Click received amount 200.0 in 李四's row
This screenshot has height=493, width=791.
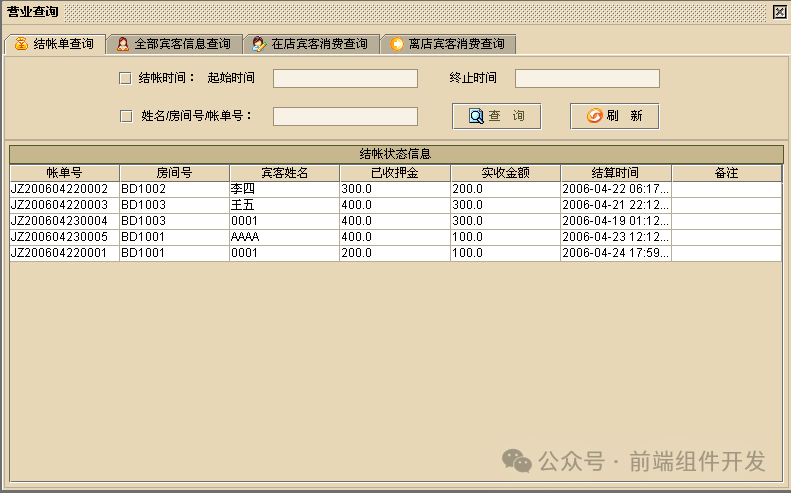pos(505,189)
